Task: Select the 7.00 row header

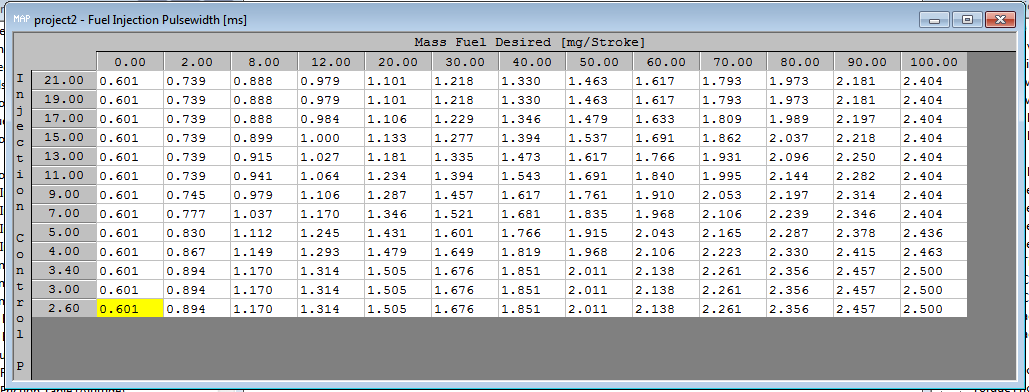Action: (x=64, y=214)
